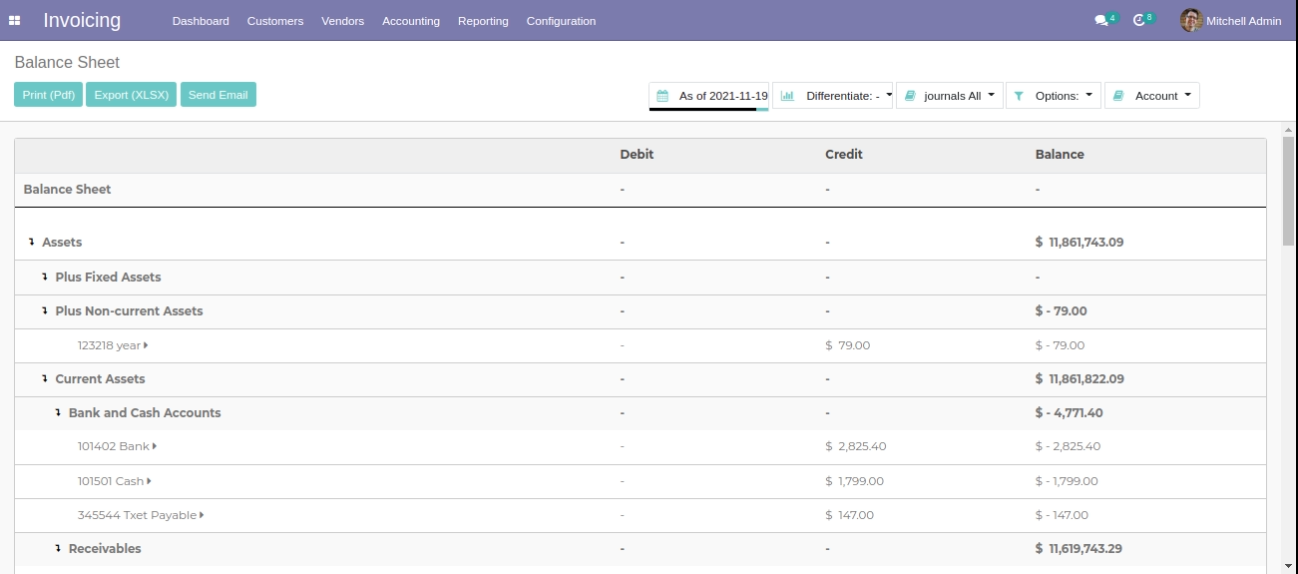
Task: Open the Accounting menu
Action: pos(411,21)
